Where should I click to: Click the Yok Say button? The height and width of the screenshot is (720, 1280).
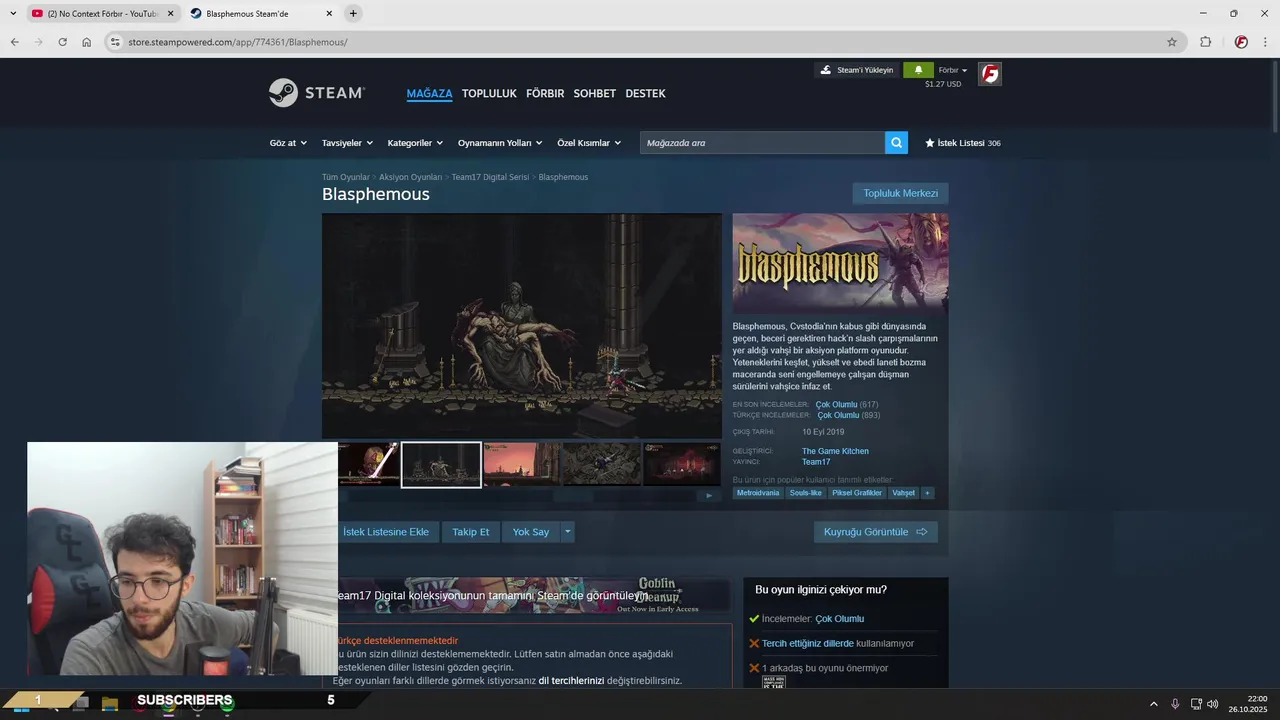click(x=531, y=532)
